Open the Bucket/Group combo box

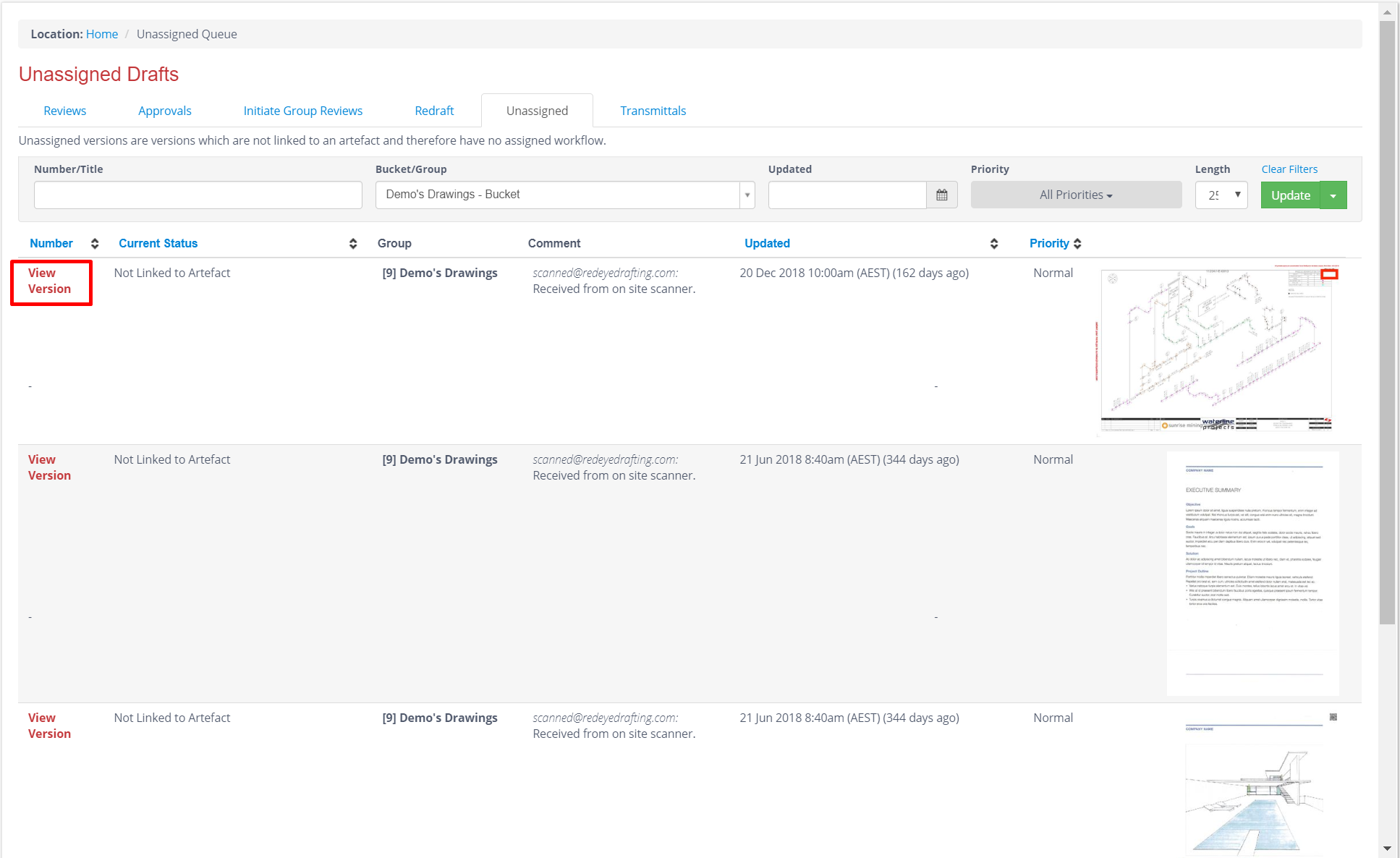(564, 195)
